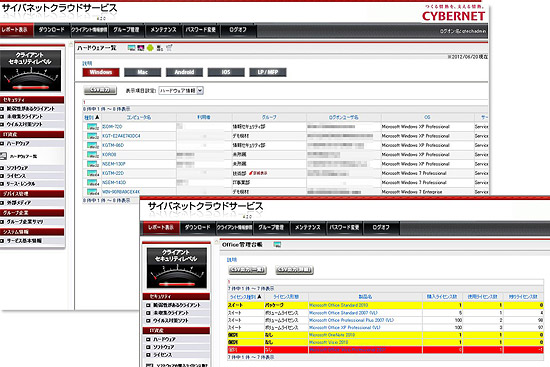Click the CYBERNET logo

click(x=453, y=16)
